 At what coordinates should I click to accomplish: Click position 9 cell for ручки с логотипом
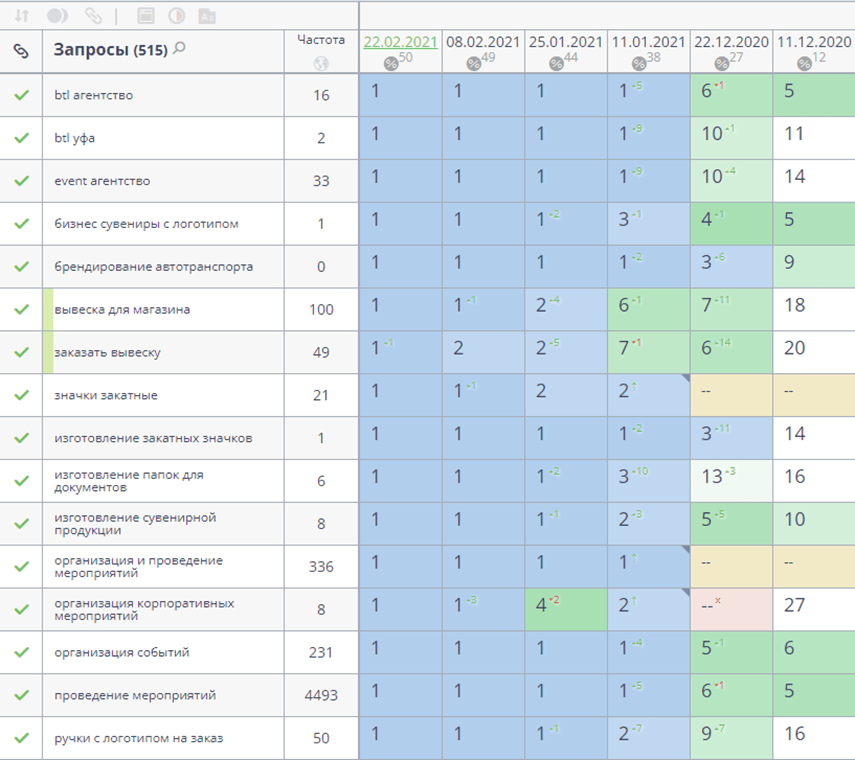[731, 738]
